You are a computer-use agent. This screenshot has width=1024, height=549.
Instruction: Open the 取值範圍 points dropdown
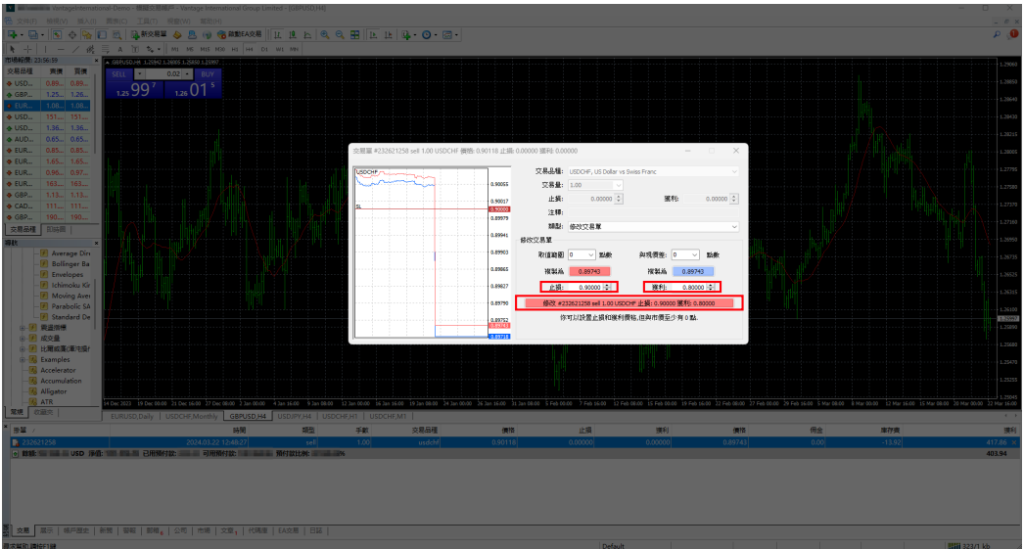pos(582,255)
